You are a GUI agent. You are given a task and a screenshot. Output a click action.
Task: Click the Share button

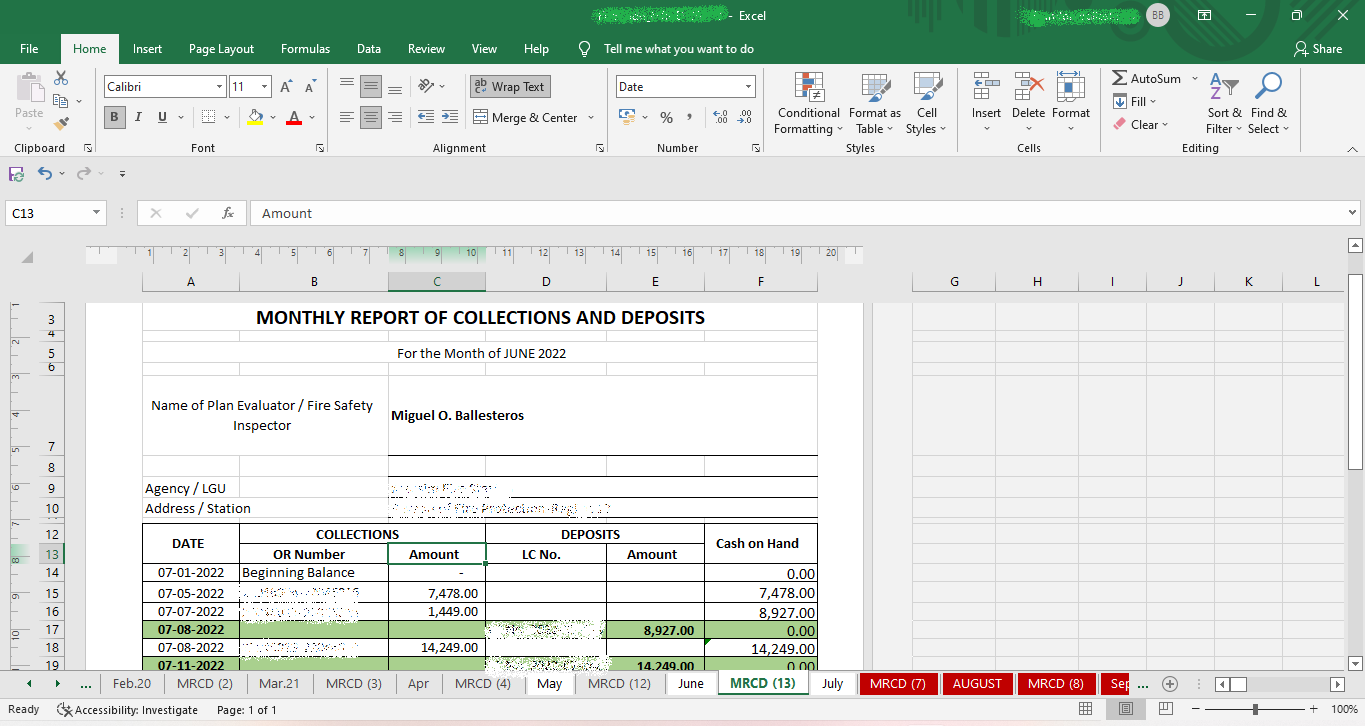coord(1317,49)
